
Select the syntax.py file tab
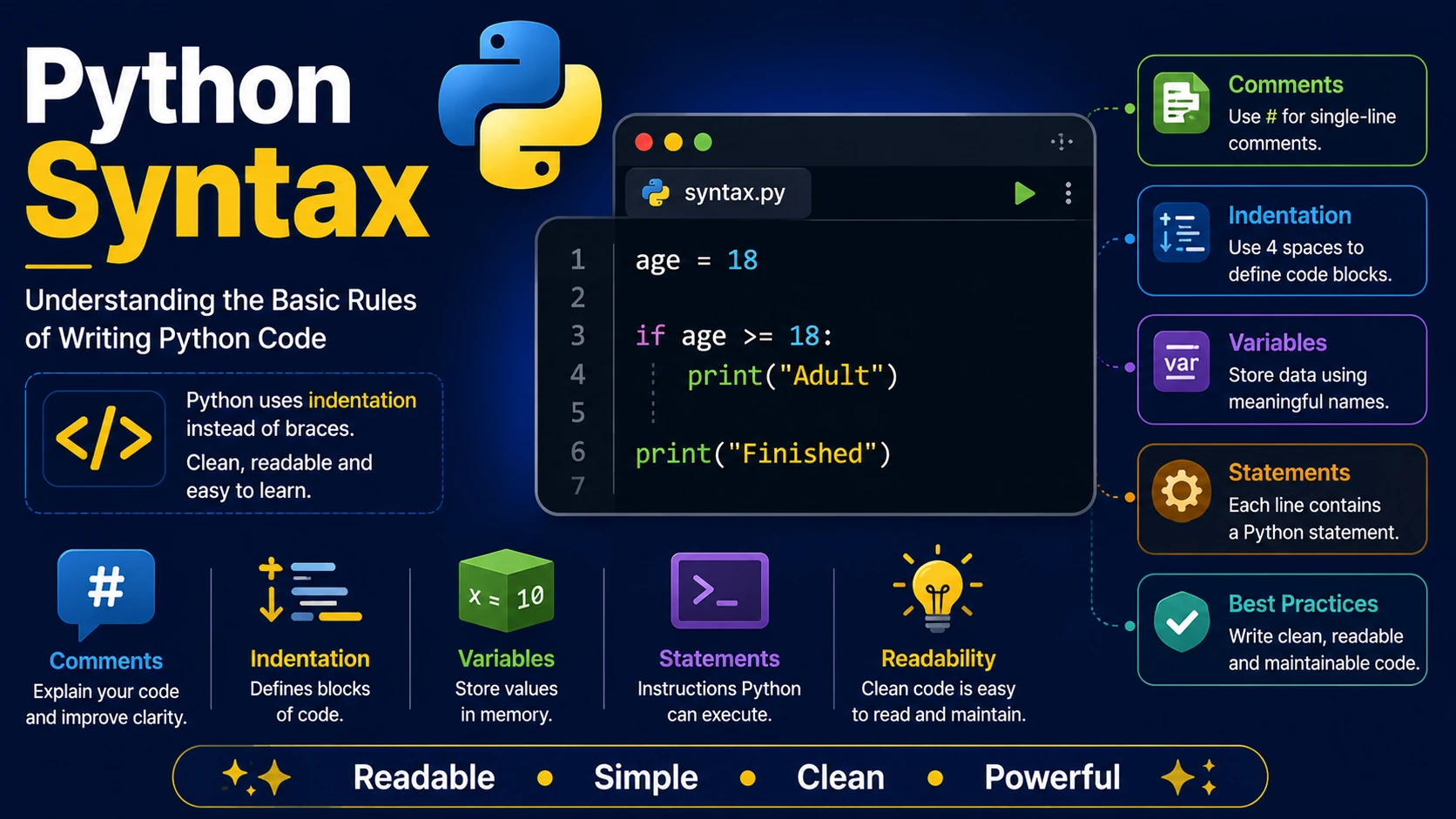718,192
